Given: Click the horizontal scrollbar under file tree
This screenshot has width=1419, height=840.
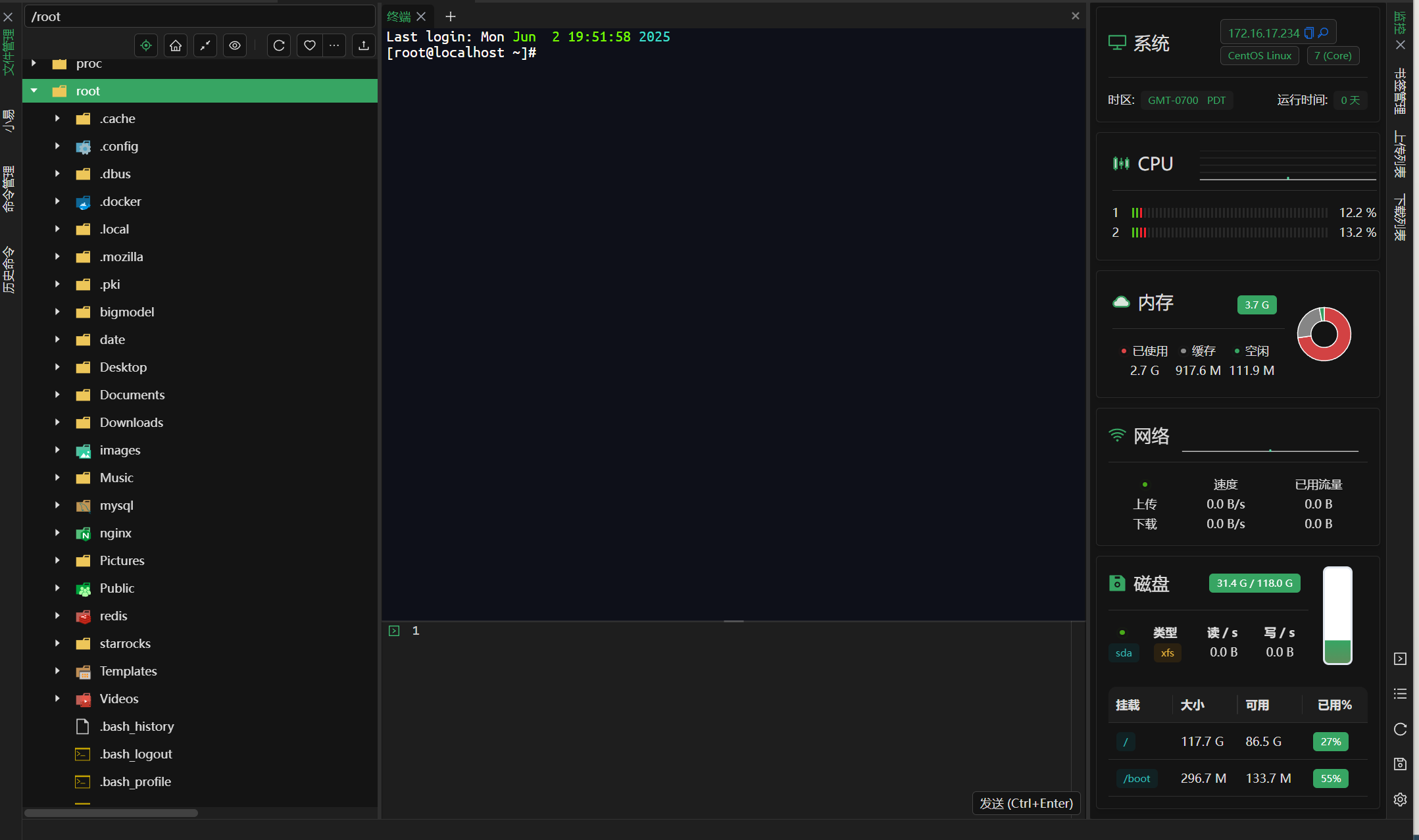Looking at the screenshot, I should 111,813.
